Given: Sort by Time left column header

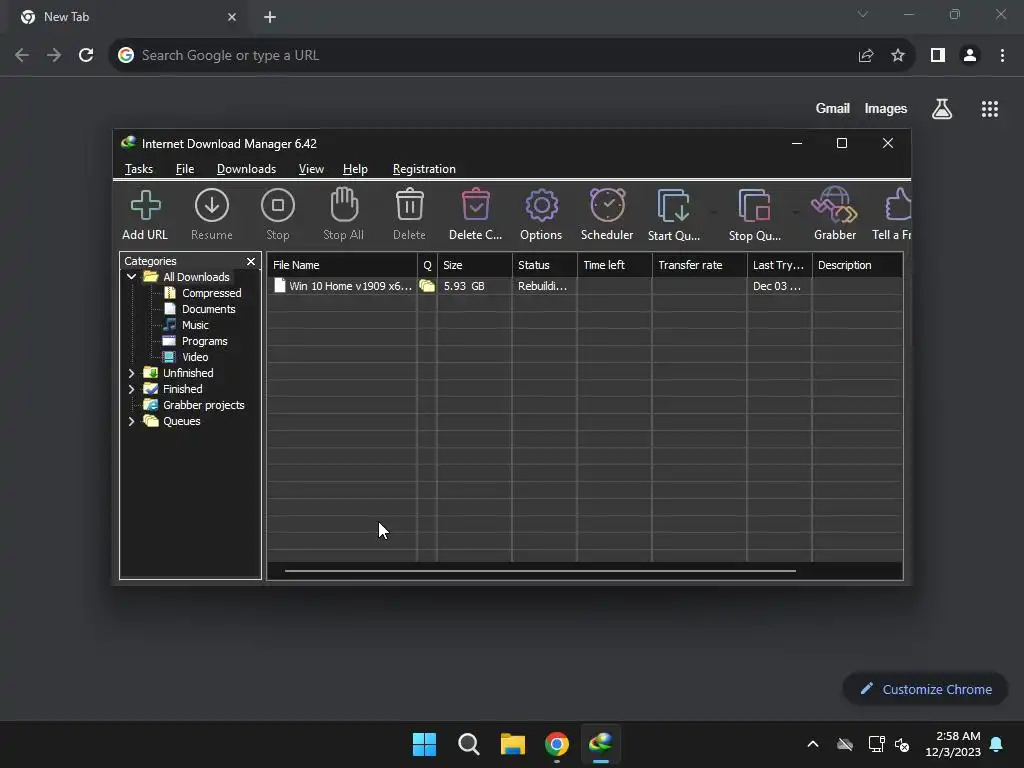Looking at the screenshot, I should point(615,265).
